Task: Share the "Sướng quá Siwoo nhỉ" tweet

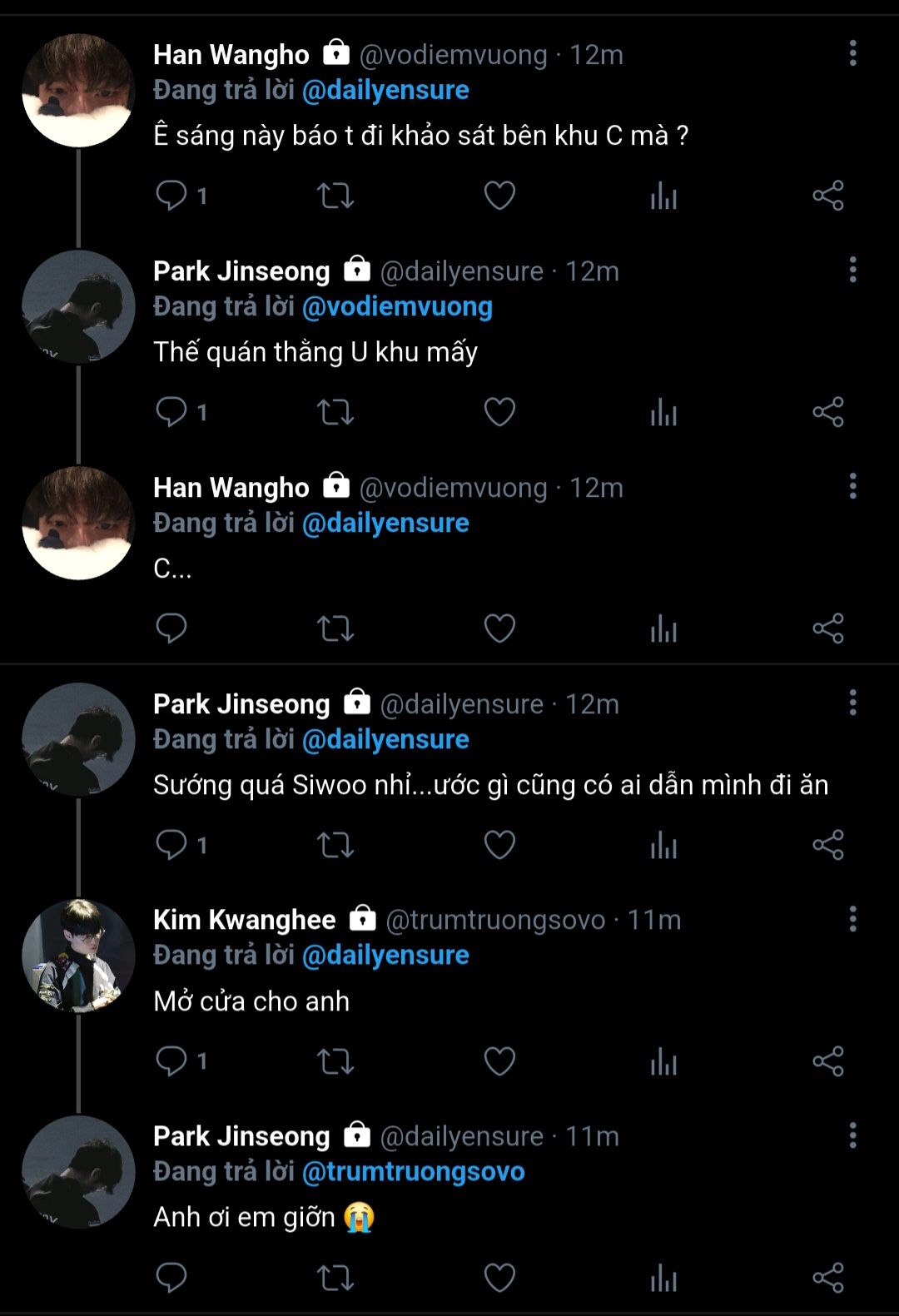Action: coord(828,845)
